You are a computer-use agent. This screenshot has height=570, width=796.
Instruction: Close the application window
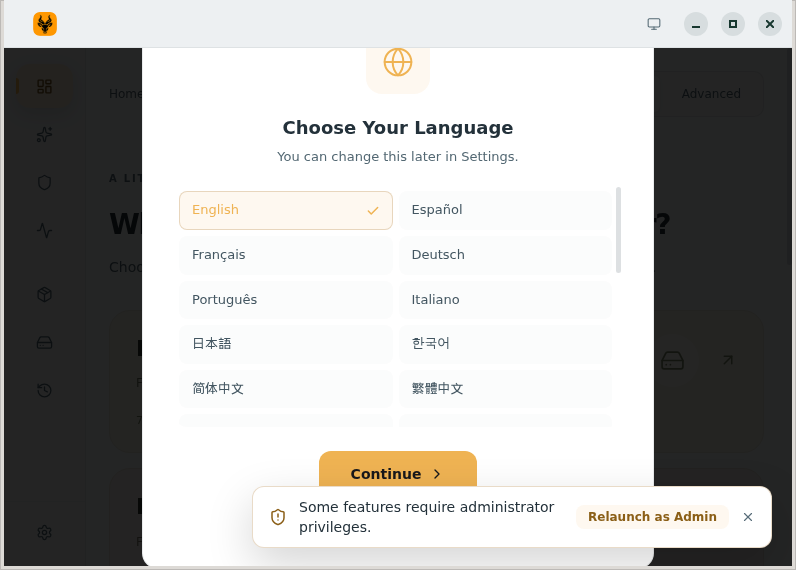[770, 24]
